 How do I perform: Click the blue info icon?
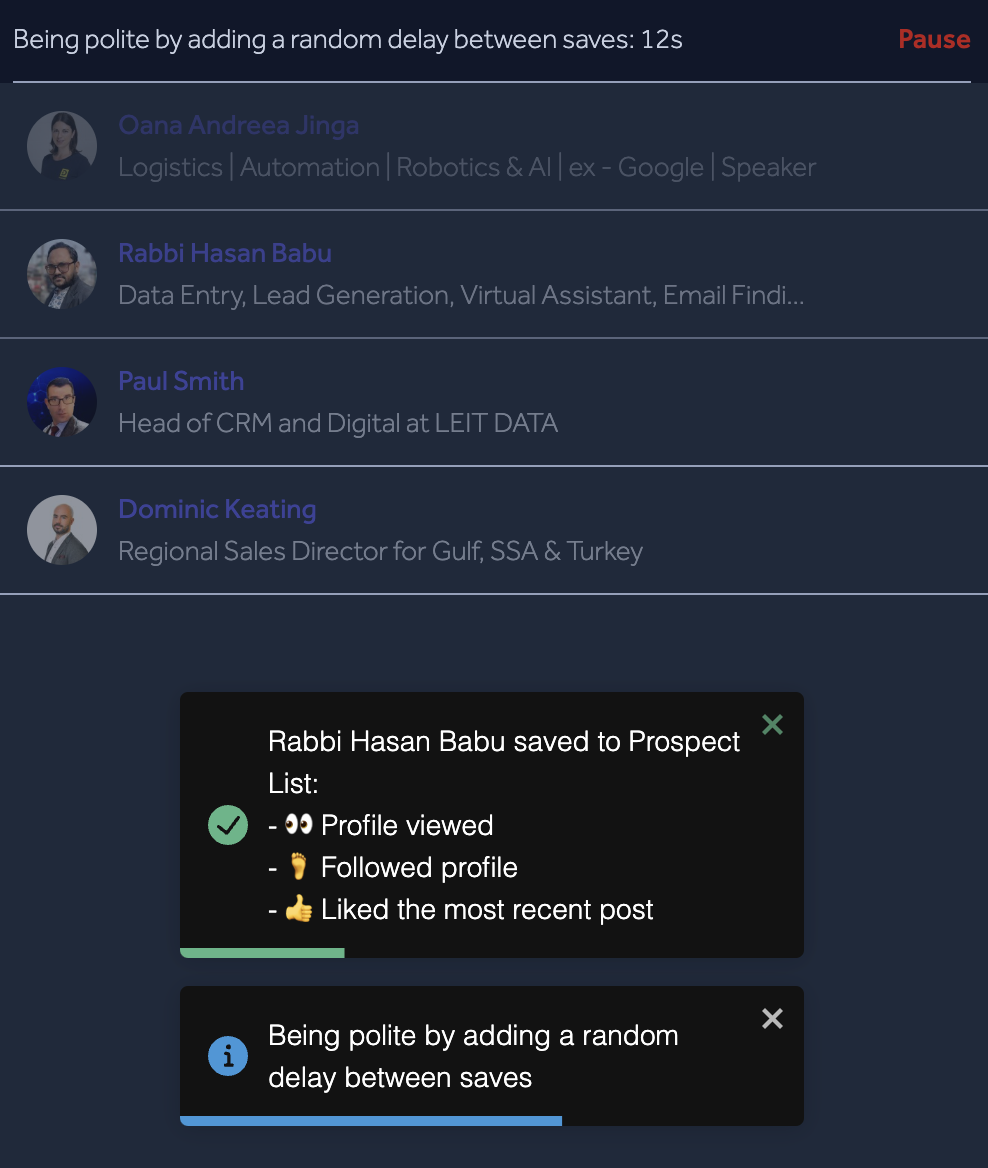(x=228, y=1056)
